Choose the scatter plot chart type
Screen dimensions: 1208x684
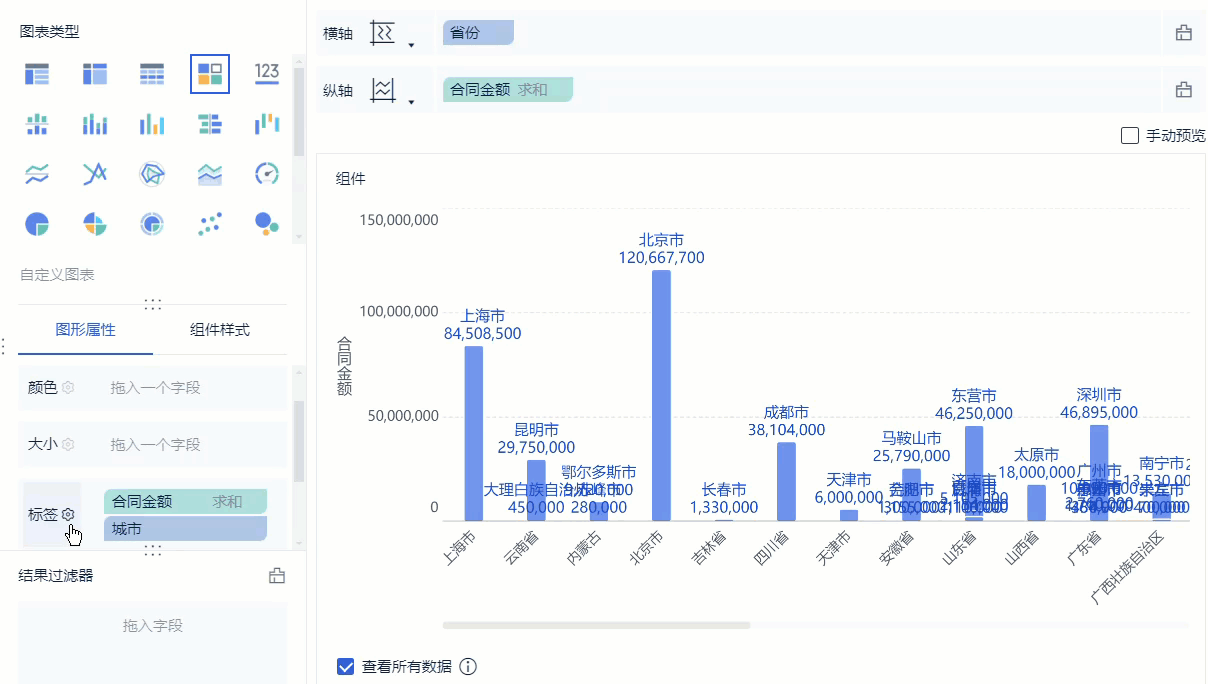pyautogui.click(x=209, y=223)
